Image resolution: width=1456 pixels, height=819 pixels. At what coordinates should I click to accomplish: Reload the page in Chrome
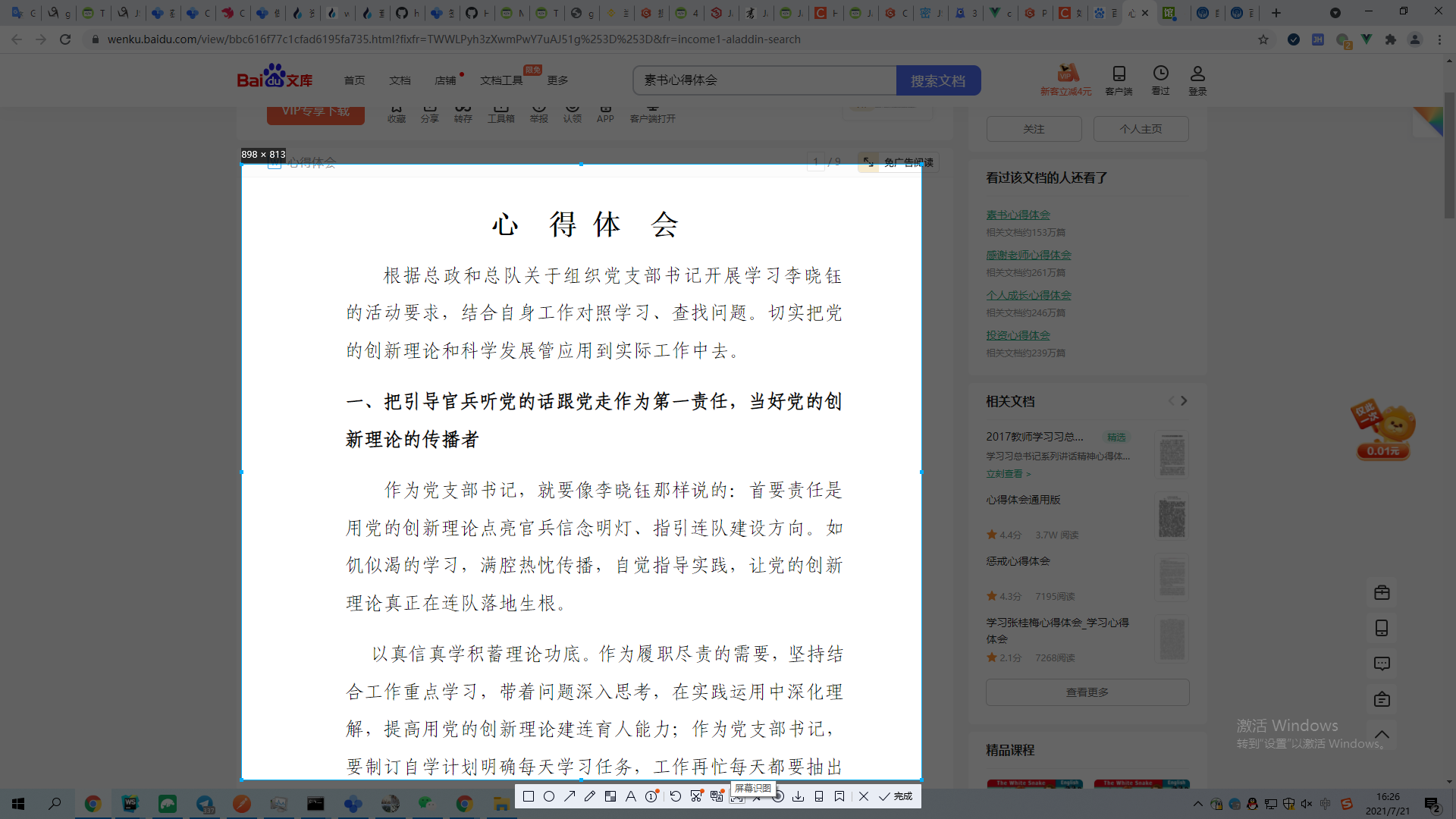coord(65,39)
